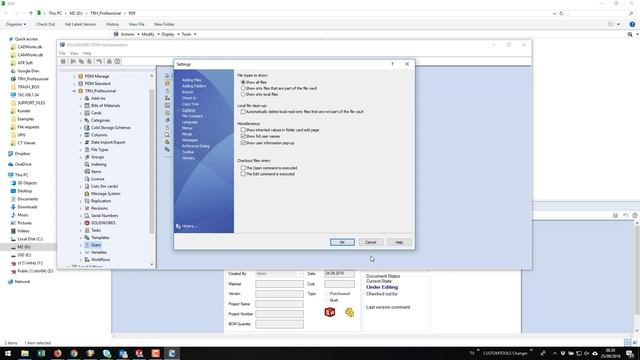Image resolution: width=640 pixels, height=360 pixels.
Task: Toggle Show full user names checkbox
Action: [243, 136]
